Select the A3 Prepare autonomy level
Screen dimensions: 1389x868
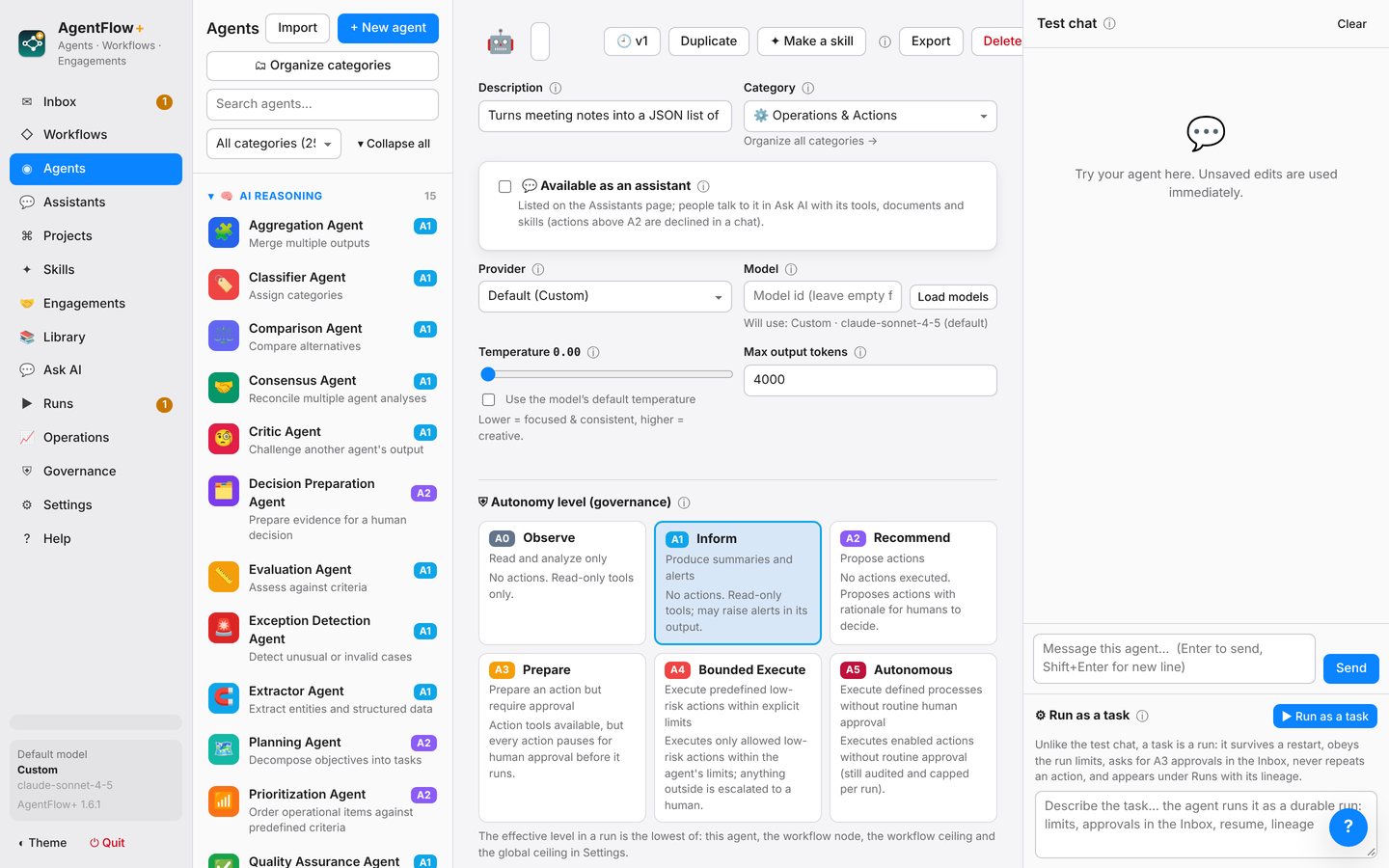[x=562, y=738]
